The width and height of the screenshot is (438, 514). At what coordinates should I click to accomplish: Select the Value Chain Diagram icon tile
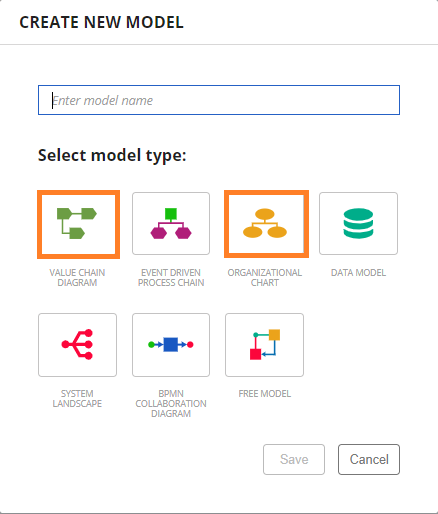78,224
